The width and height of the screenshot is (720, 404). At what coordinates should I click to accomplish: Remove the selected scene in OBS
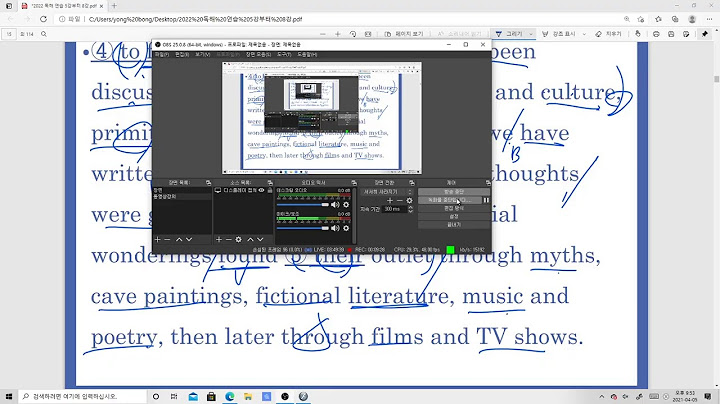pyautogui.click(x=167, y=239)
